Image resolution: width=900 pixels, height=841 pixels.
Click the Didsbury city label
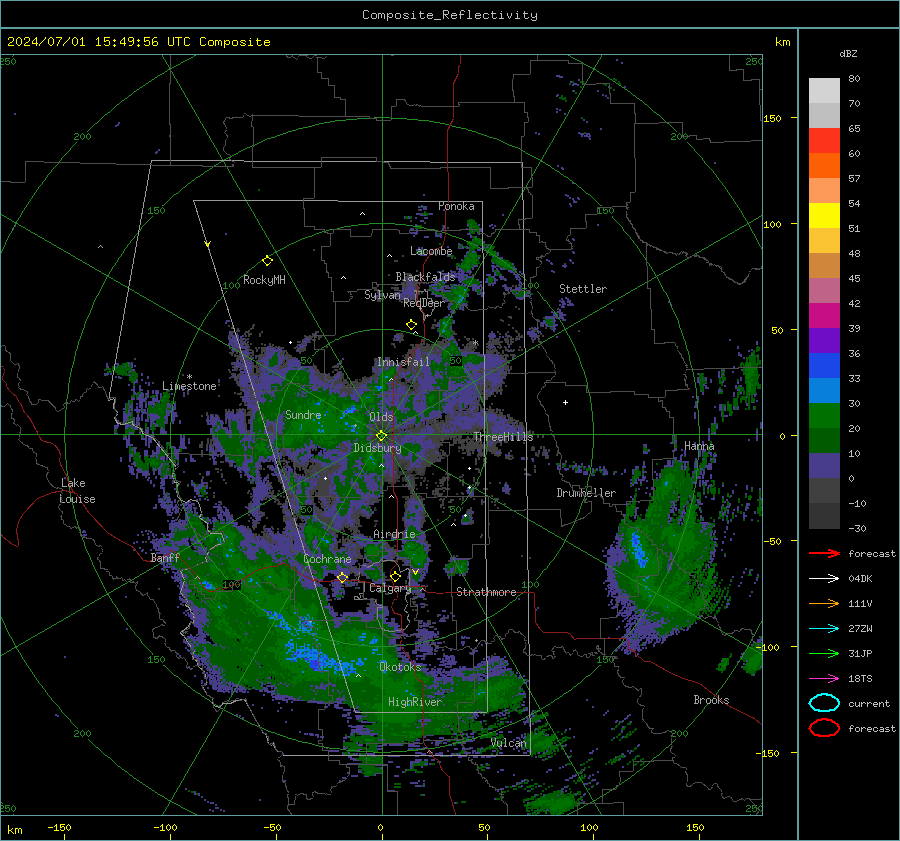[x=377, y=448]
